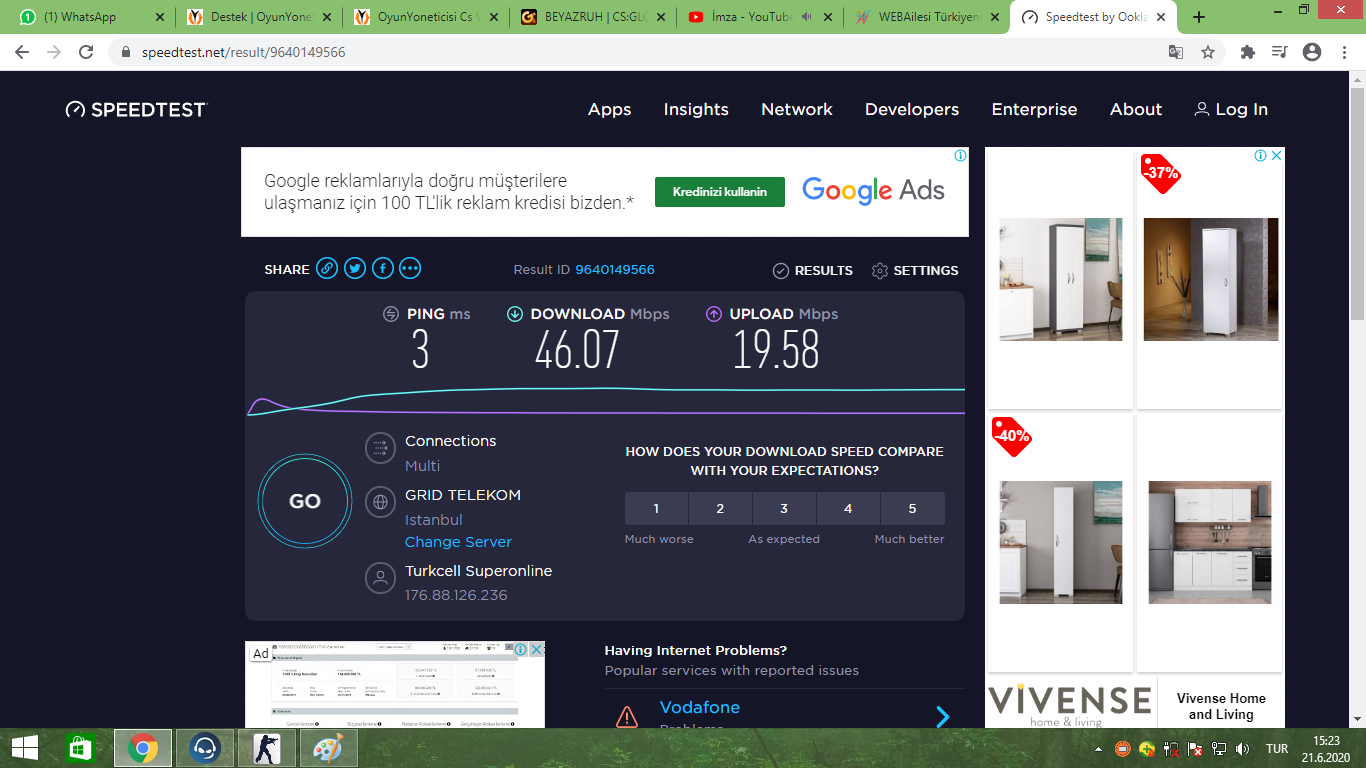Click Kredinizi kullanin ad button
The height and width of the screenshot is (768, 1366).
pos(720,192)
